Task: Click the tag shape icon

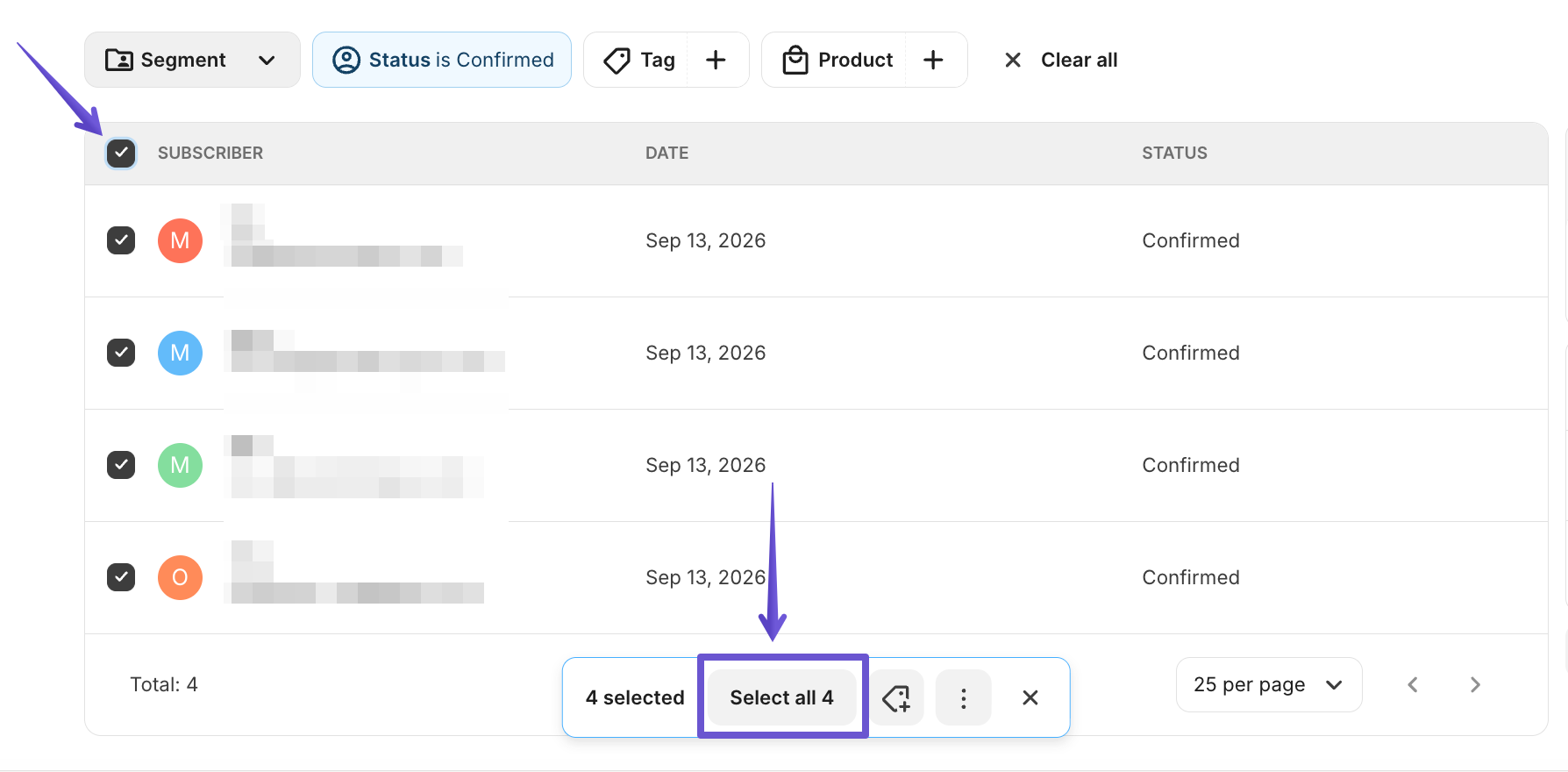Action: tap(617, 60)
